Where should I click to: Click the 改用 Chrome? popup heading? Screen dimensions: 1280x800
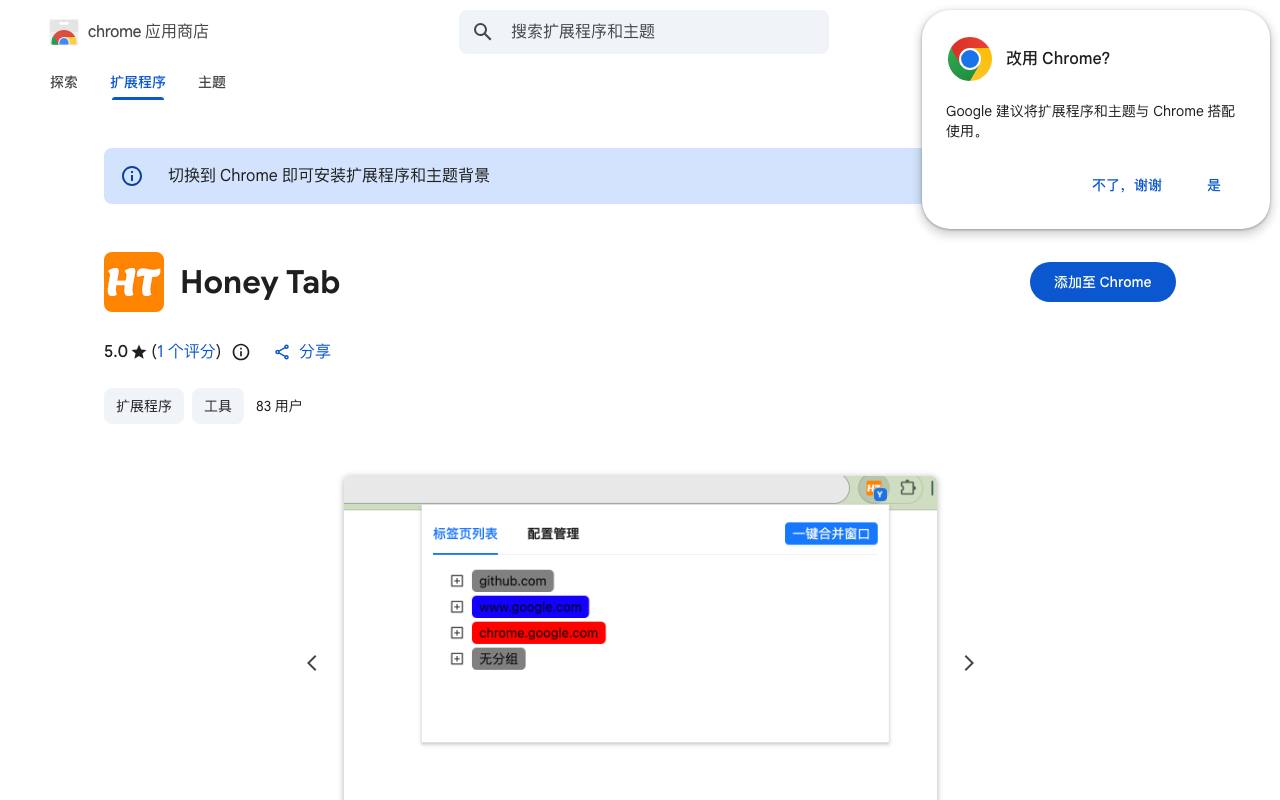point(1058,59)
